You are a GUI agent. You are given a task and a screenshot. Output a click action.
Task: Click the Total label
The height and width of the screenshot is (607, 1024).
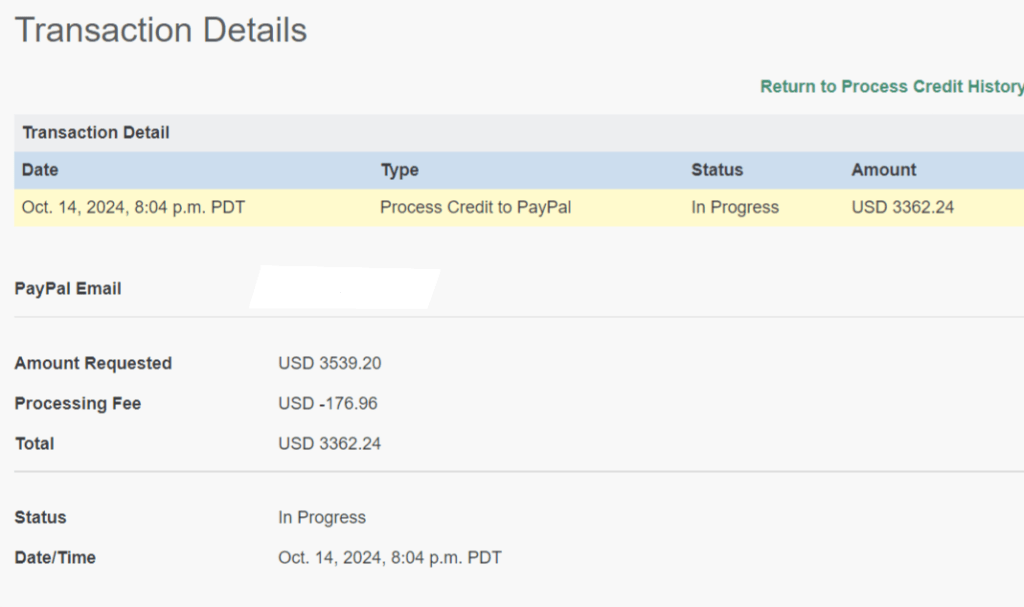click(x=35, y=444)
